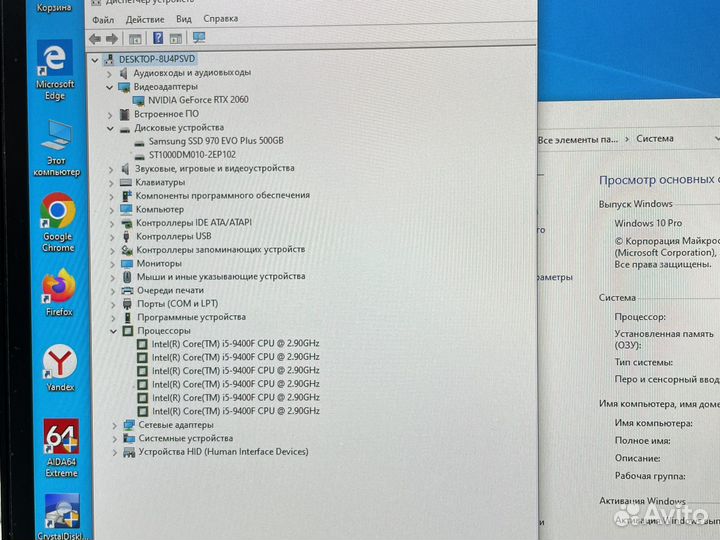The height and width of the screenshot is (540, 720).
Task: Expand the Мониторы category
Action: [112, 264]
